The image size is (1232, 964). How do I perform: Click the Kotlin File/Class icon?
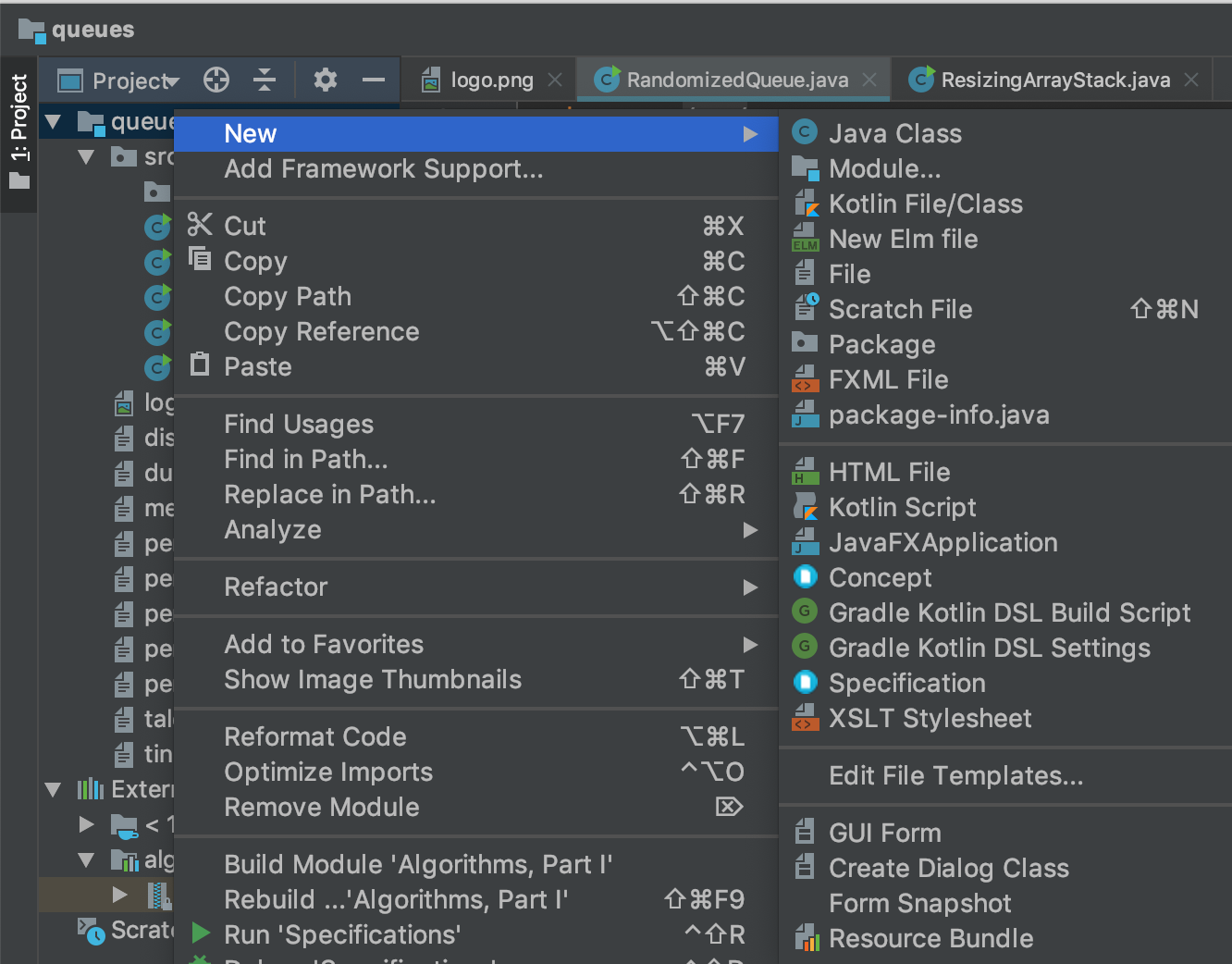(x=806, y=204)
